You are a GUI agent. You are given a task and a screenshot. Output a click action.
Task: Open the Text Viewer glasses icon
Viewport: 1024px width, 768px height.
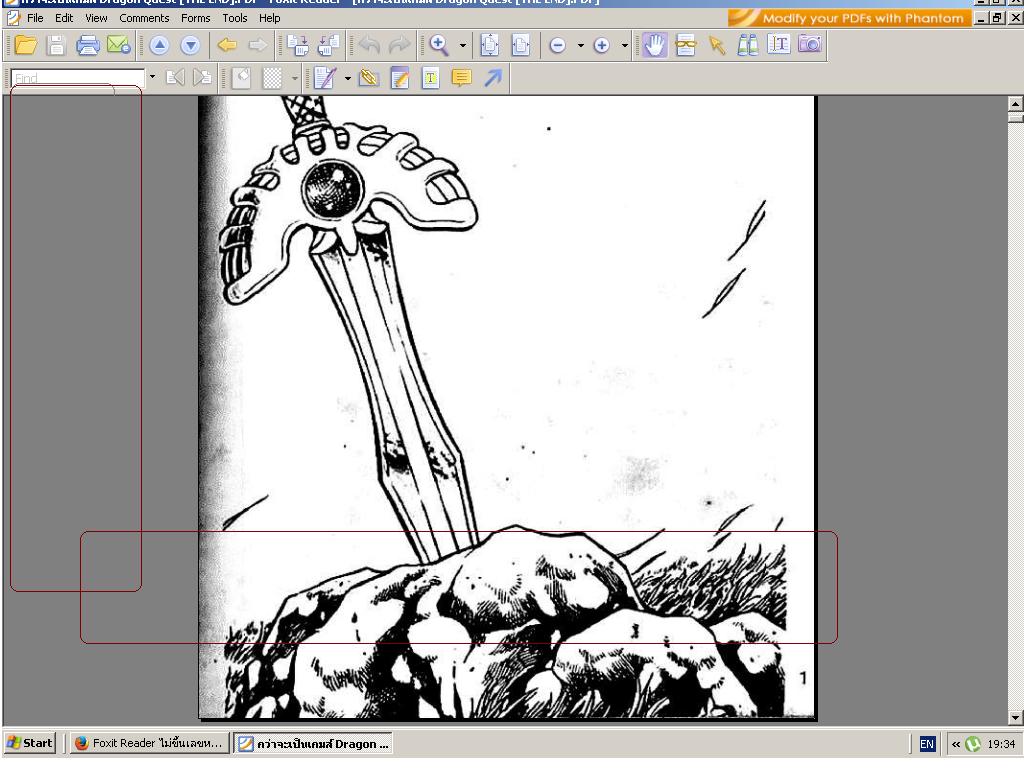(x=686, y=45)
